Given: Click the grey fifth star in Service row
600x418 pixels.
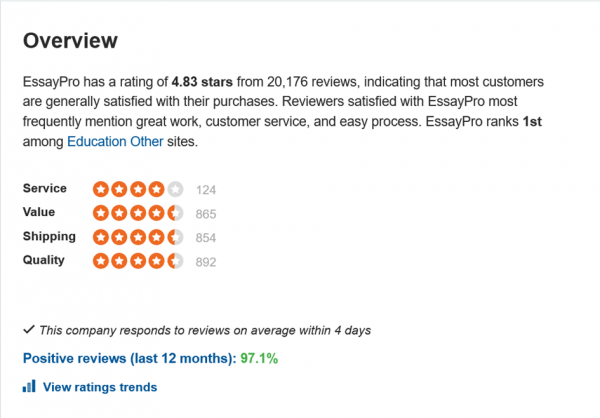Looking at the screenshot, I should pos(176,189).
